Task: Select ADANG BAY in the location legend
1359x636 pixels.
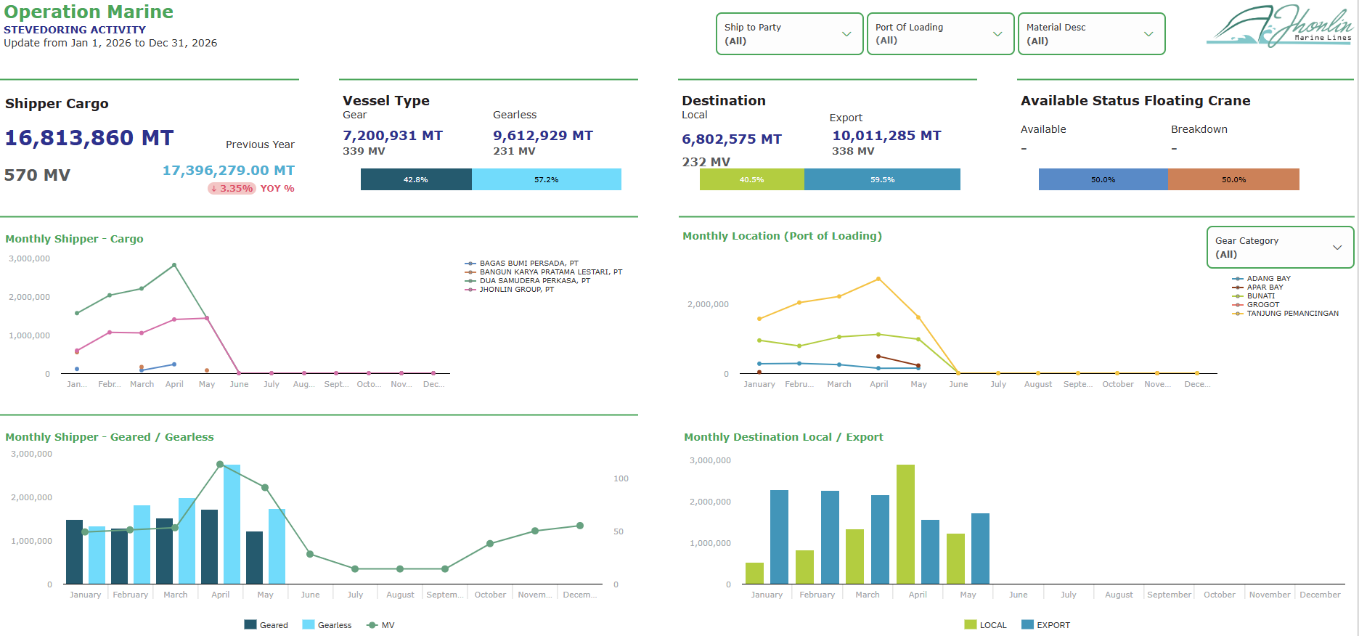Action: point(1262,279)
